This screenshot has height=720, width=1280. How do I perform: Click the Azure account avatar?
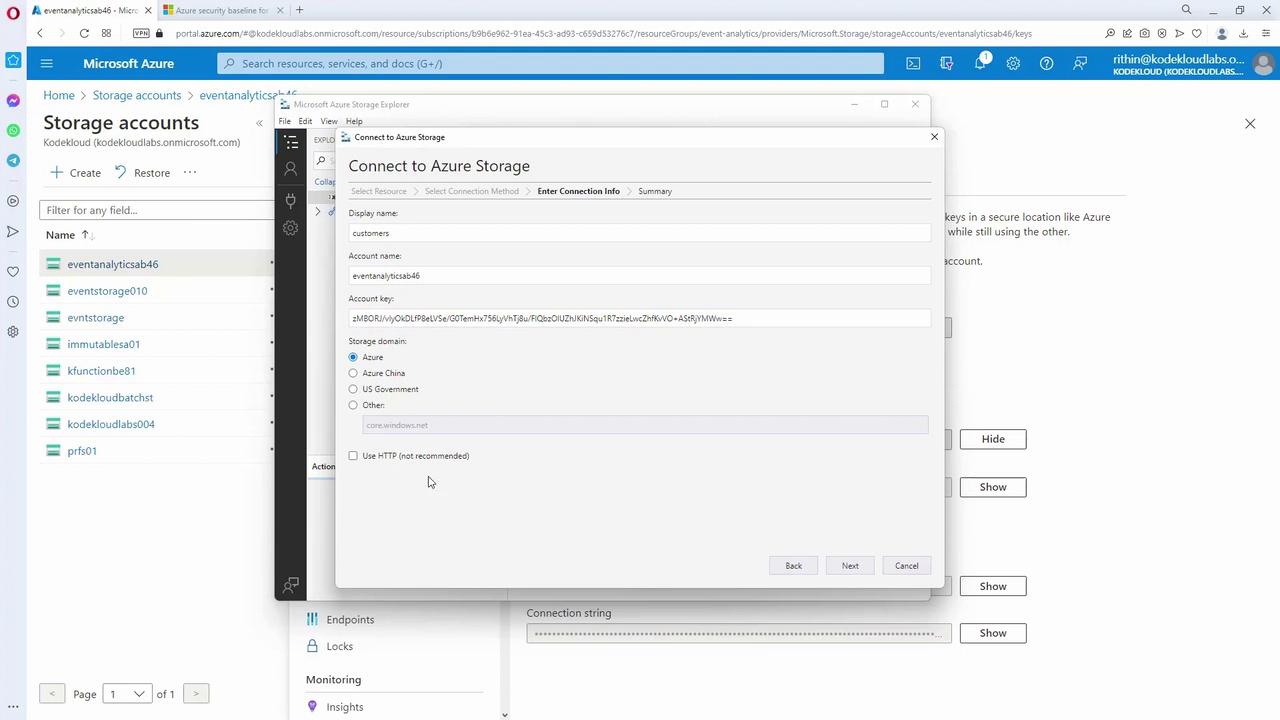pyautogui.click(x=1263, y=64)
